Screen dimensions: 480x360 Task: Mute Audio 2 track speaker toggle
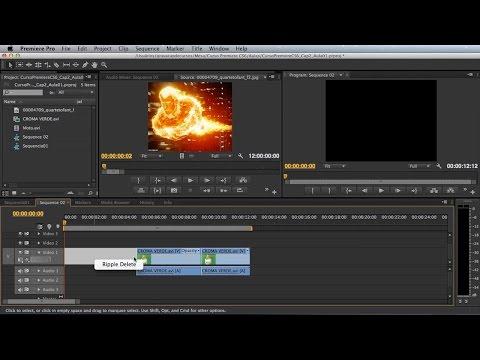(20, 280)
